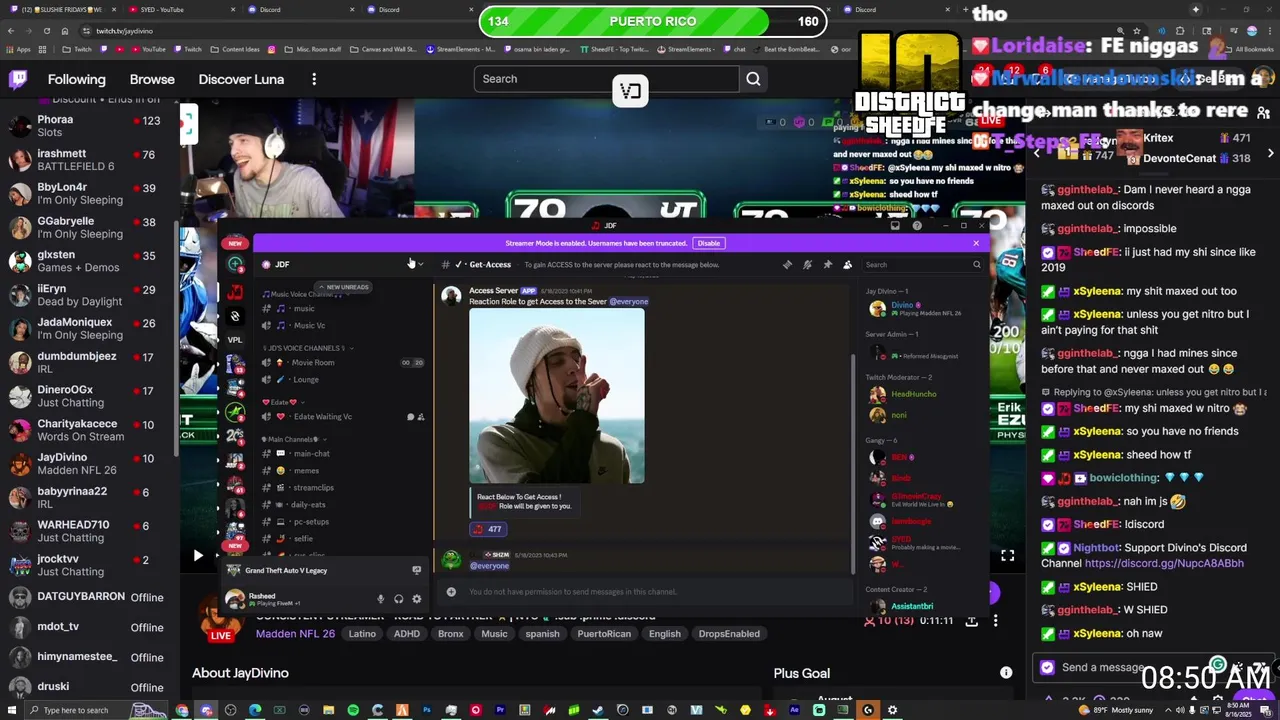Image resolution: width=1280 pixels, height=720 pixels.
Task: Toggle Get-Access channel notification mute
Action: click(x=807, y=265)
